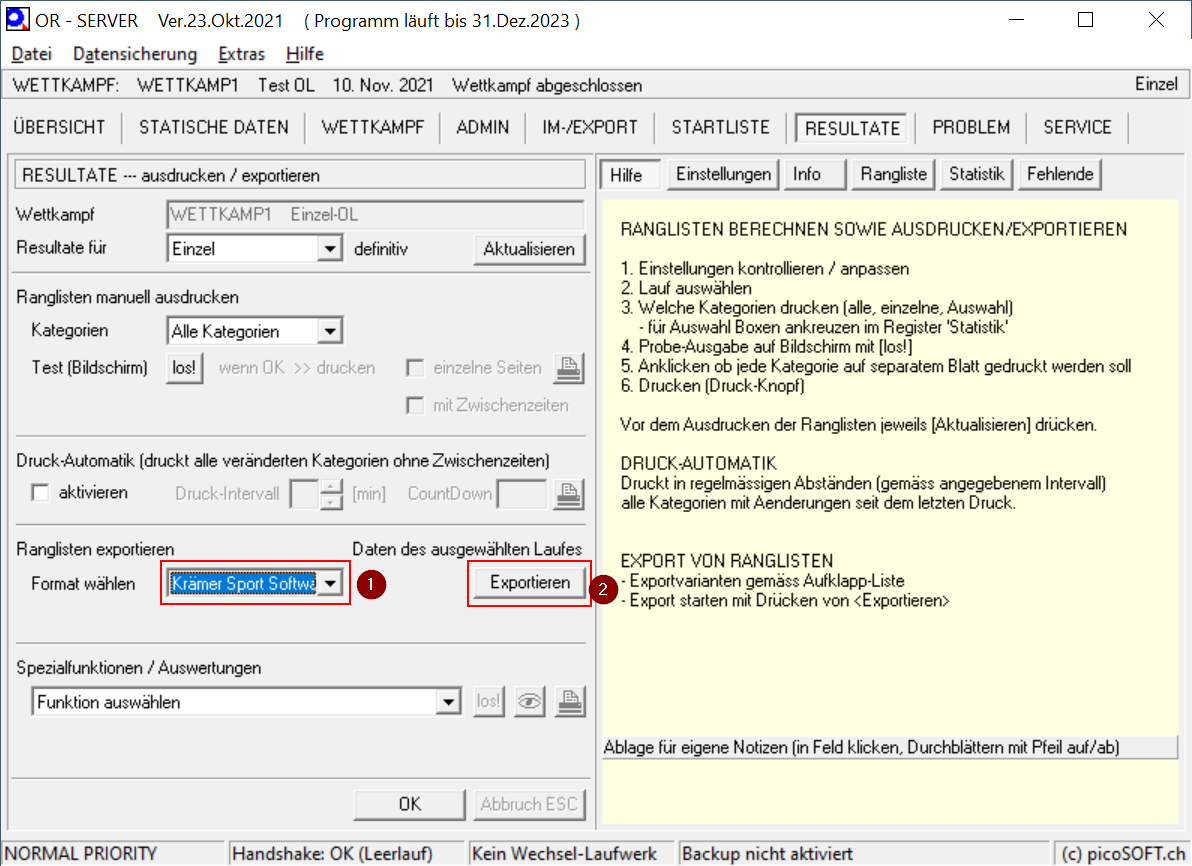The width and height of the screenshot is (1192, 866).
Task: Enable the 'aktivieren' Druck-Automatik checkbox
Action: click(41, 493)
